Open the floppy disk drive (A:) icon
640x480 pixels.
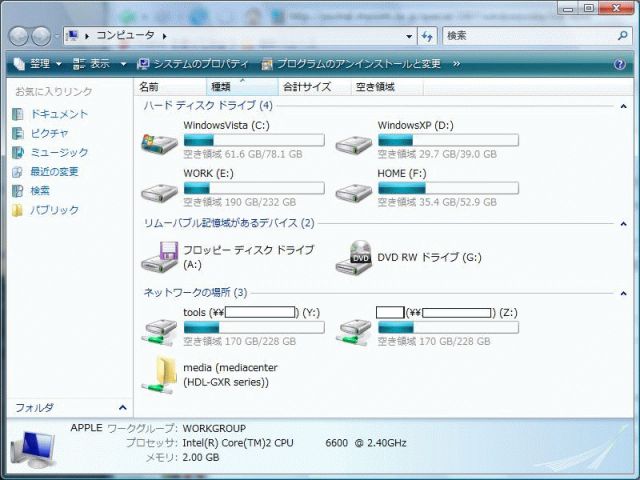160,257
